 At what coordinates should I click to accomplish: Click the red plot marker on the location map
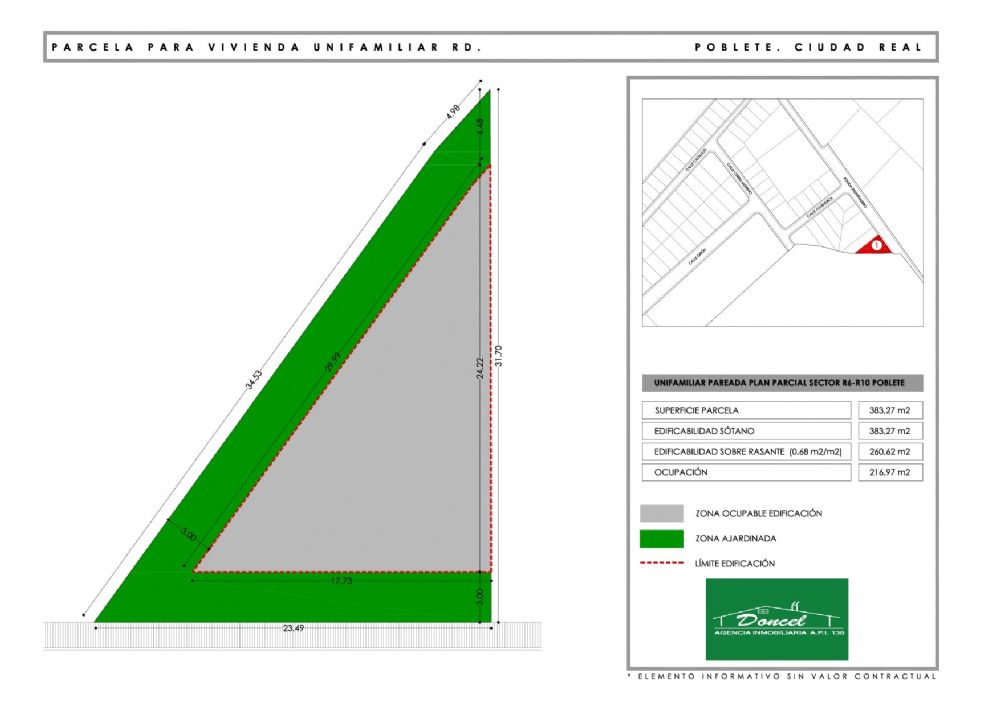click(874, 246)
